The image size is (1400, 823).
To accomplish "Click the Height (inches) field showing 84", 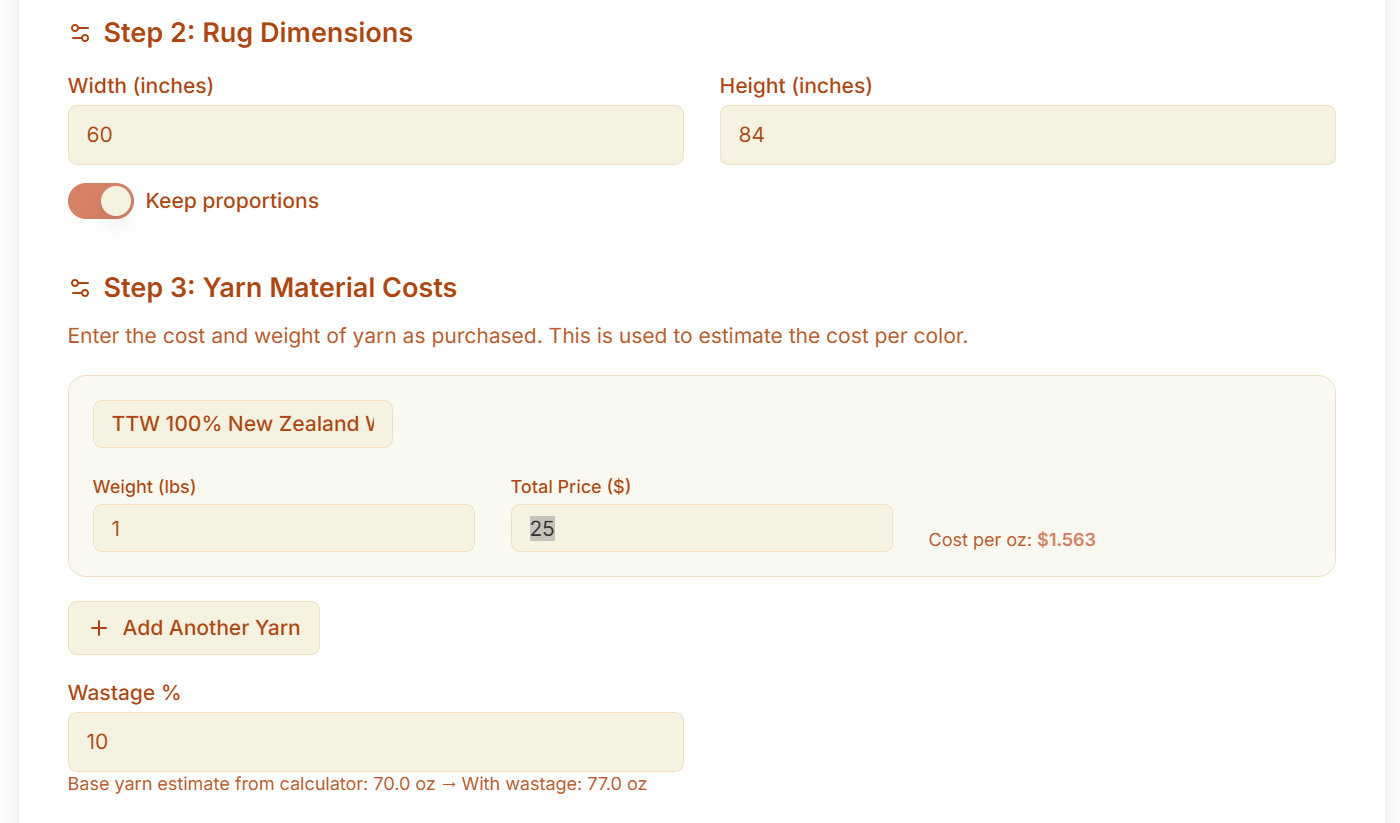I will 1027,134.
